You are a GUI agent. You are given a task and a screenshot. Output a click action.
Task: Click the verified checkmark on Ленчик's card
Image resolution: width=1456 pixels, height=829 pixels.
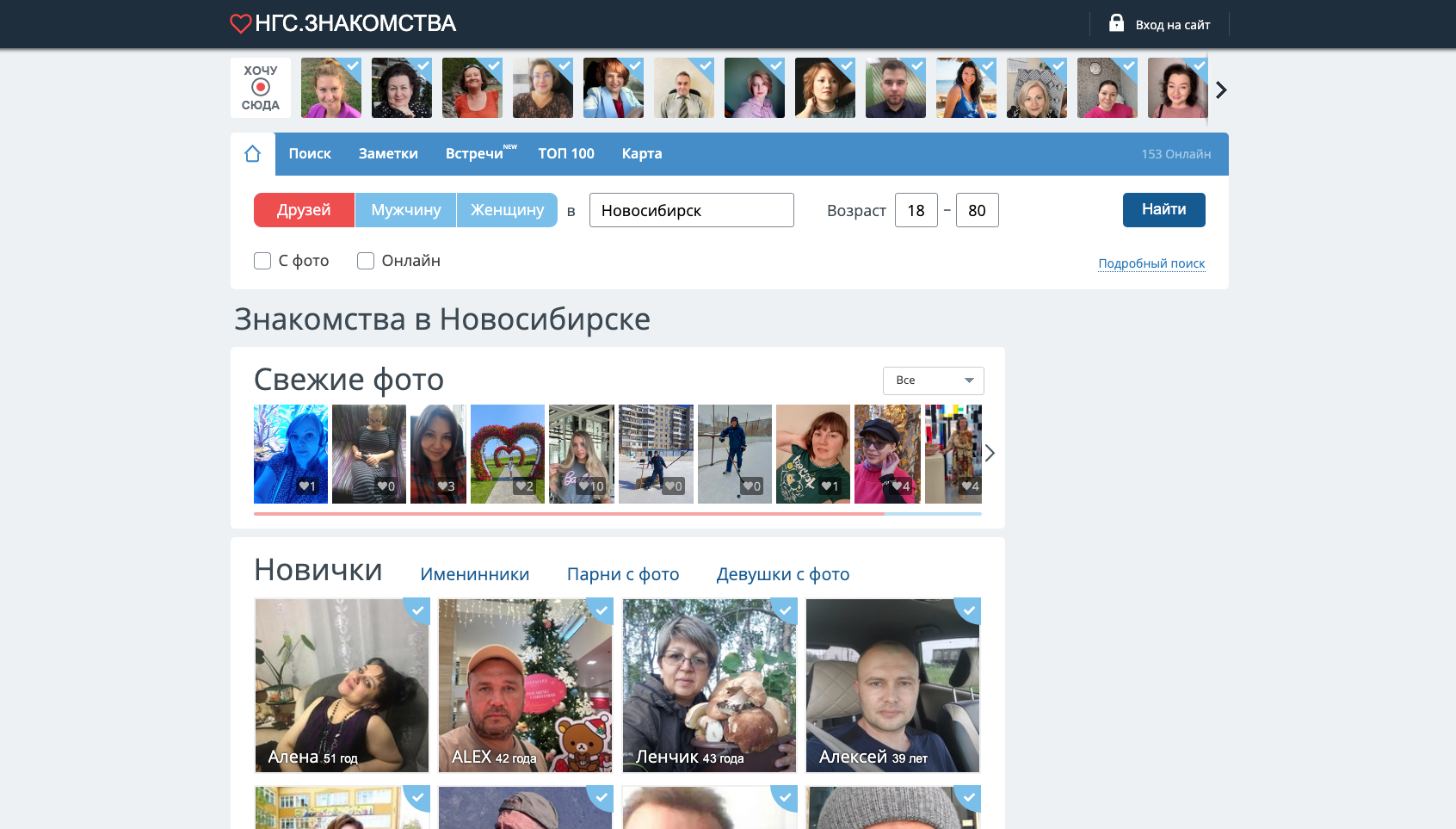click(x=786, y=609)
